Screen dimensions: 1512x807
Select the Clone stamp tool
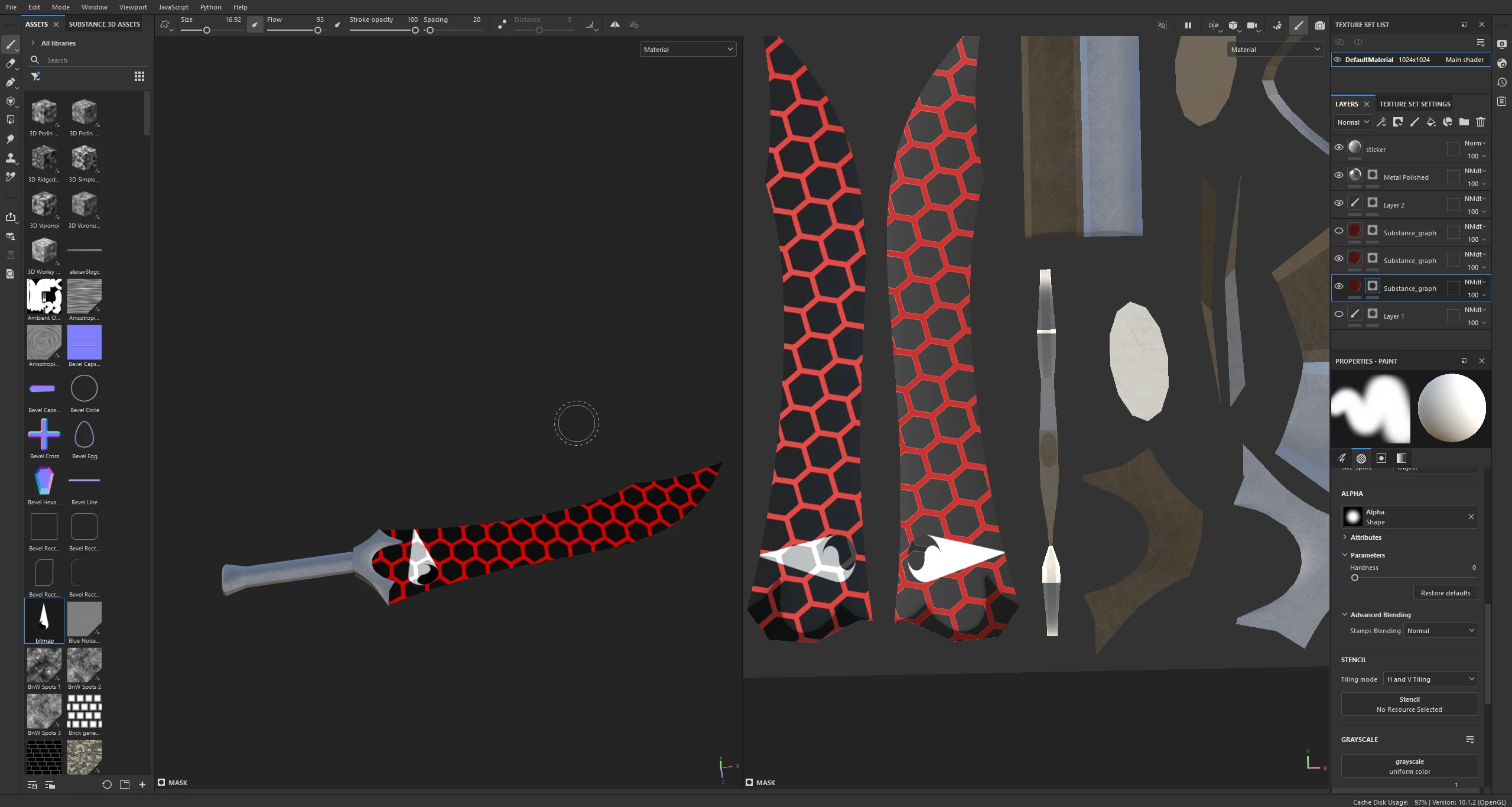10,158
